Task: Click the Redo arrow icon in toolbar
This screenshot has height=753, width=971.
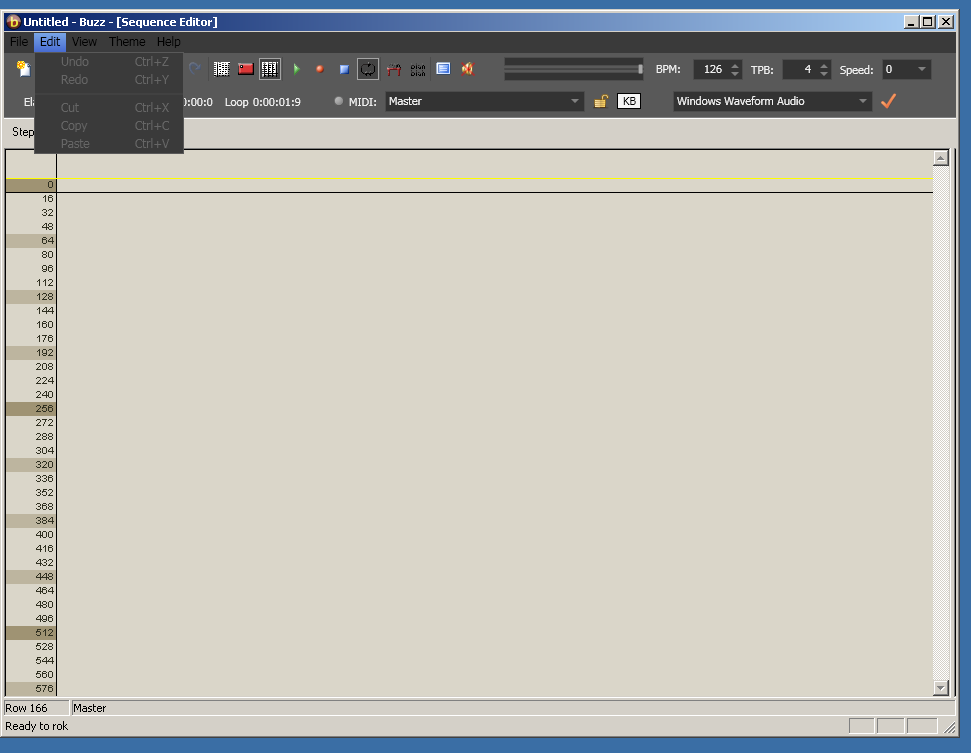Action: 194,68
